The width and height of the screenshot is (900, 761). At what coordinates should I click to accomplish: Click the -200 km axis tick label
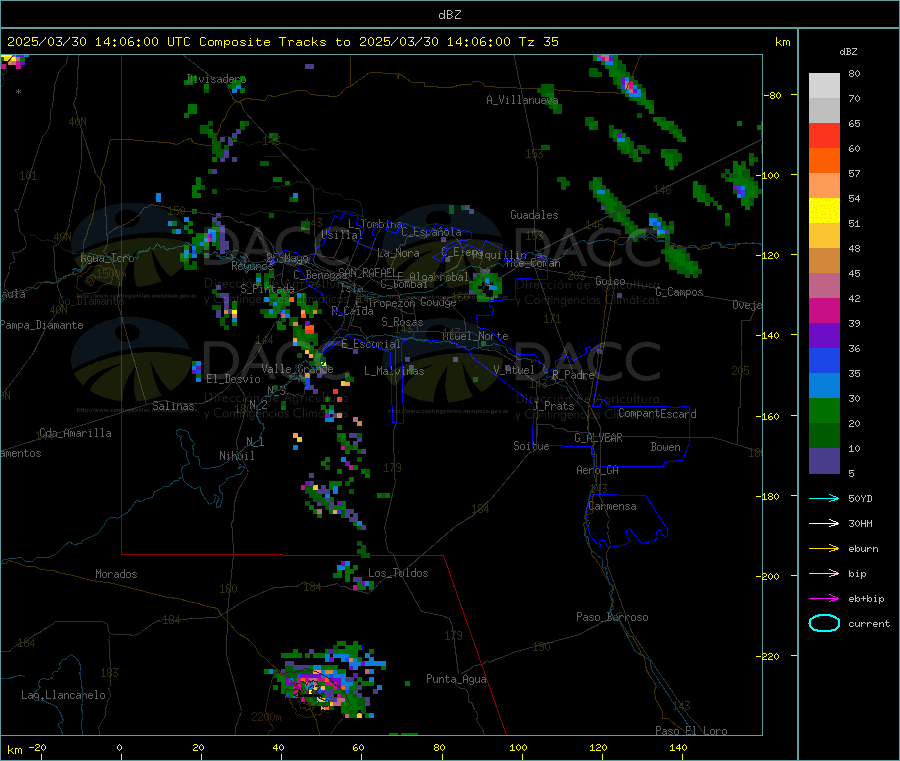pos(770,576)
